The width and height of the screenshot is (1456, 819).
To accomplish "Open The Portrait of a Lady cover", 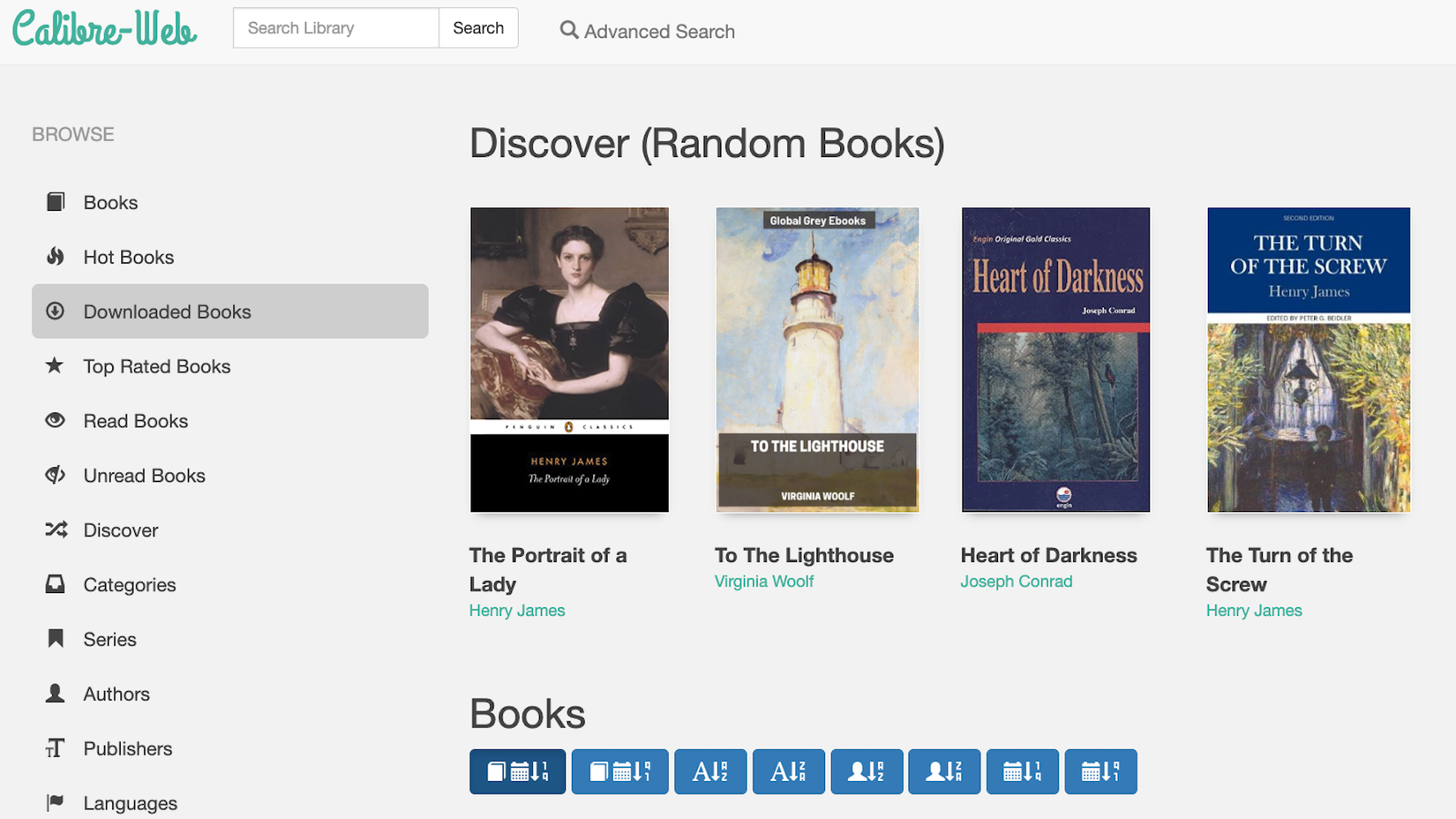I will pos(569,359).
